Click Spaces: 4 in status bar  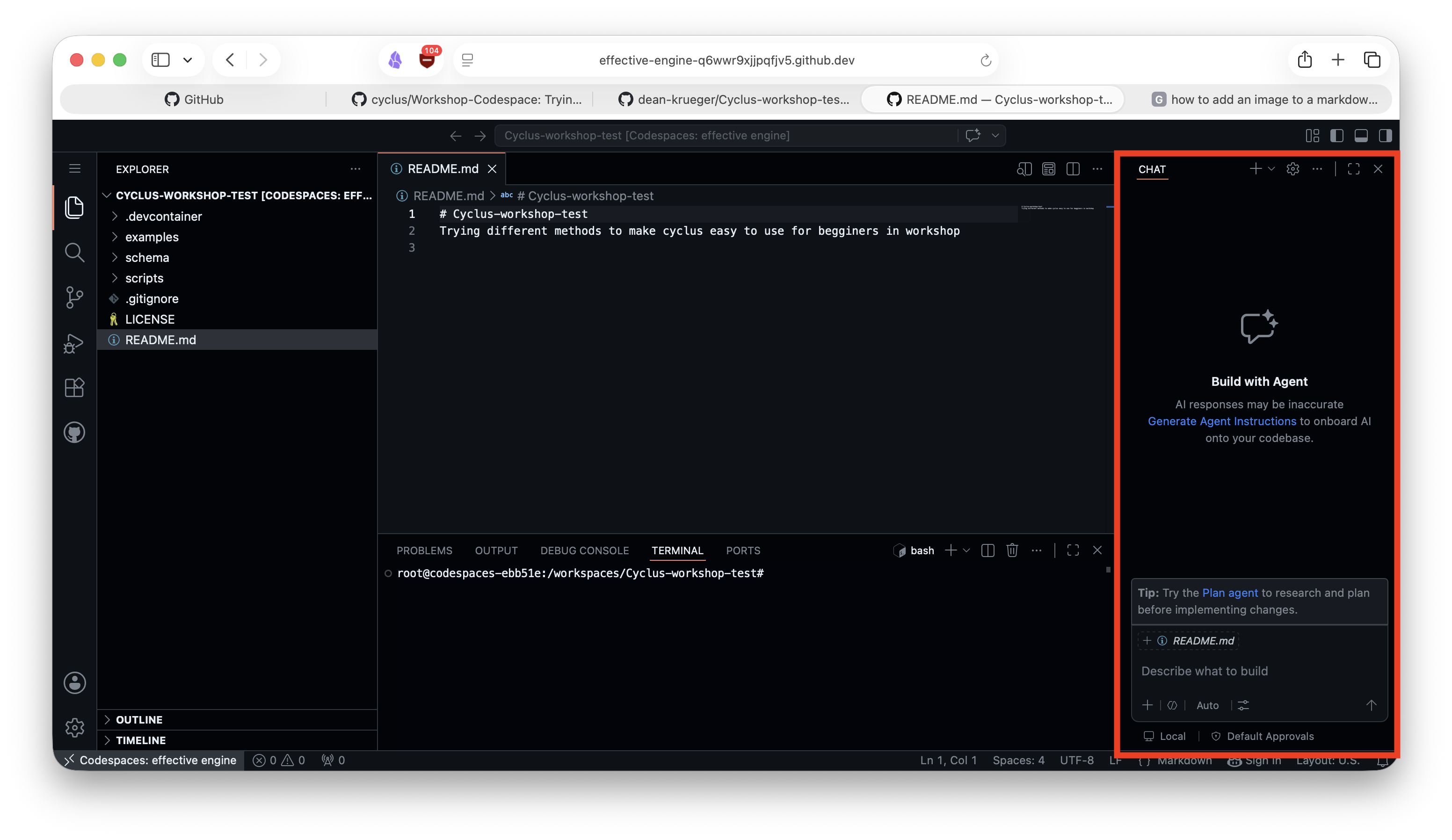tap(1018, 760)
